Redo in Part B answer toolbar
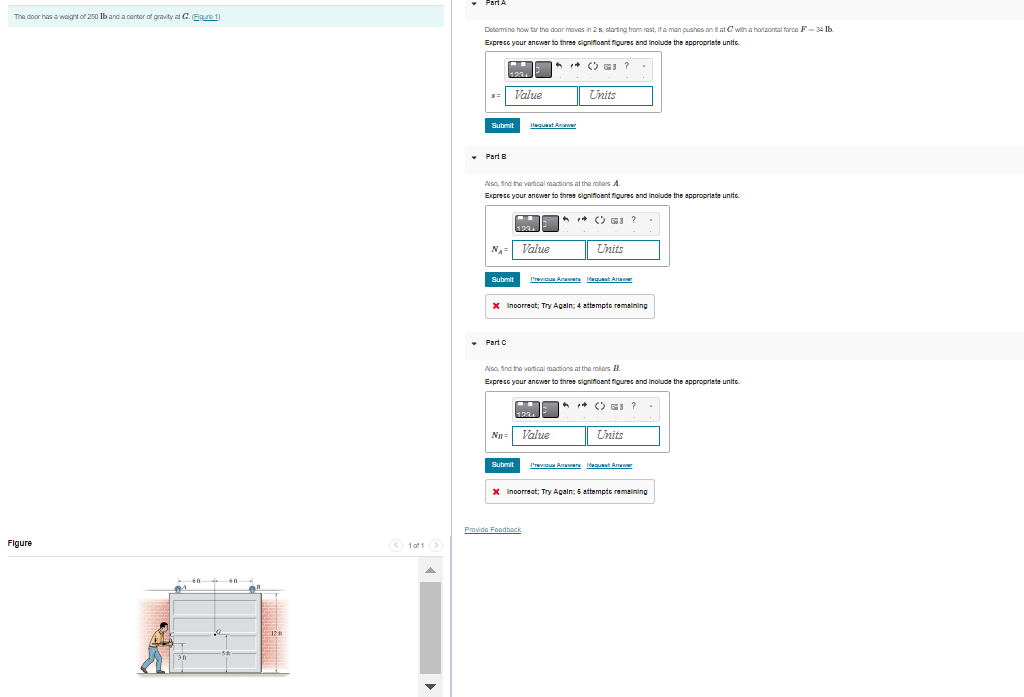This screenshot has width=1024, height=697. pos(583,220)
